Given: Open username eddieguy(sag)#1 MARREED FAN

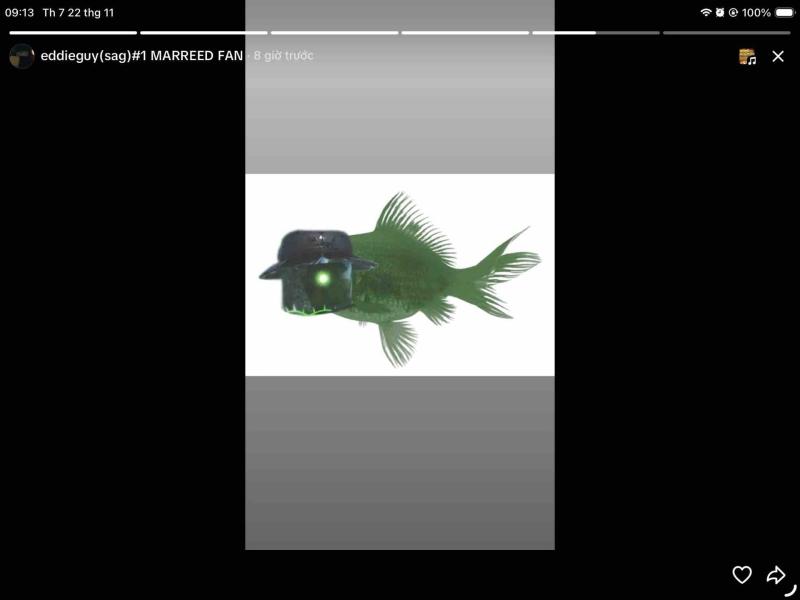Looking at the screenshot, I should coord(142,56).
